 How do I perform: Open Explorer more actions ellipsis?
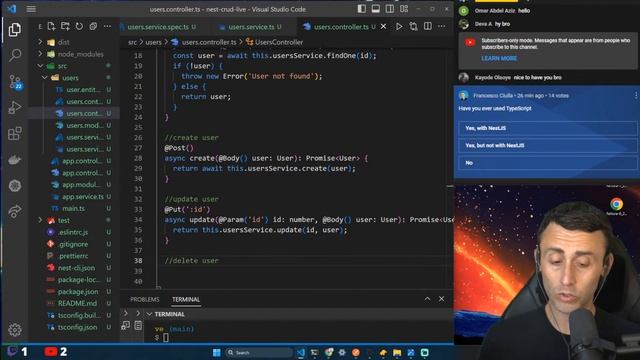pyautogui.click(x=107, y=26)
